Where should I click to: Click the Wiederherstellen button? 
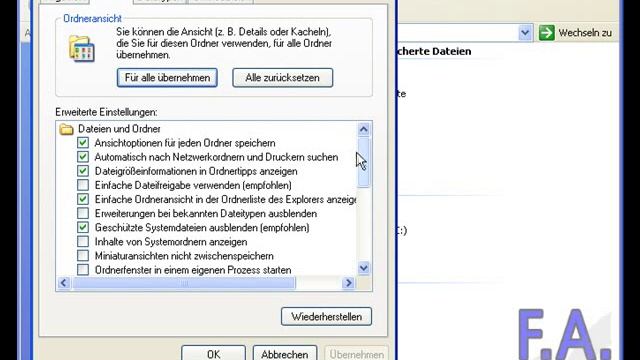[326, 316]
